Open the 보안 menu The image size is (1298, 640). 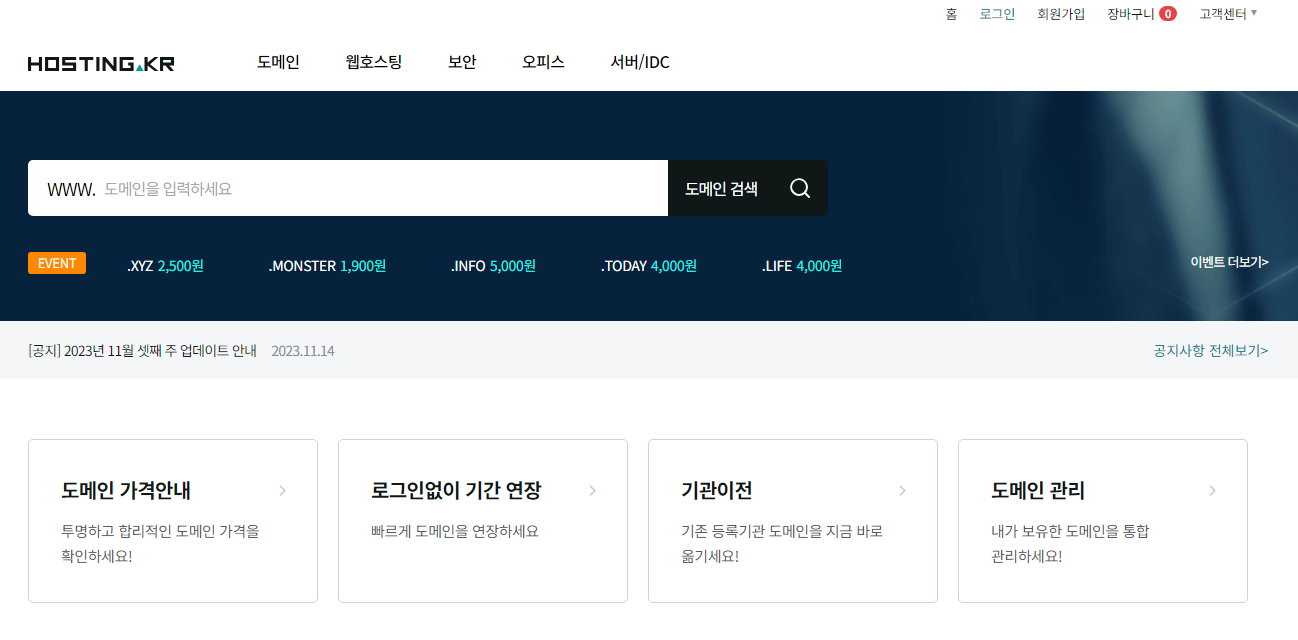[x=462, y=62]
